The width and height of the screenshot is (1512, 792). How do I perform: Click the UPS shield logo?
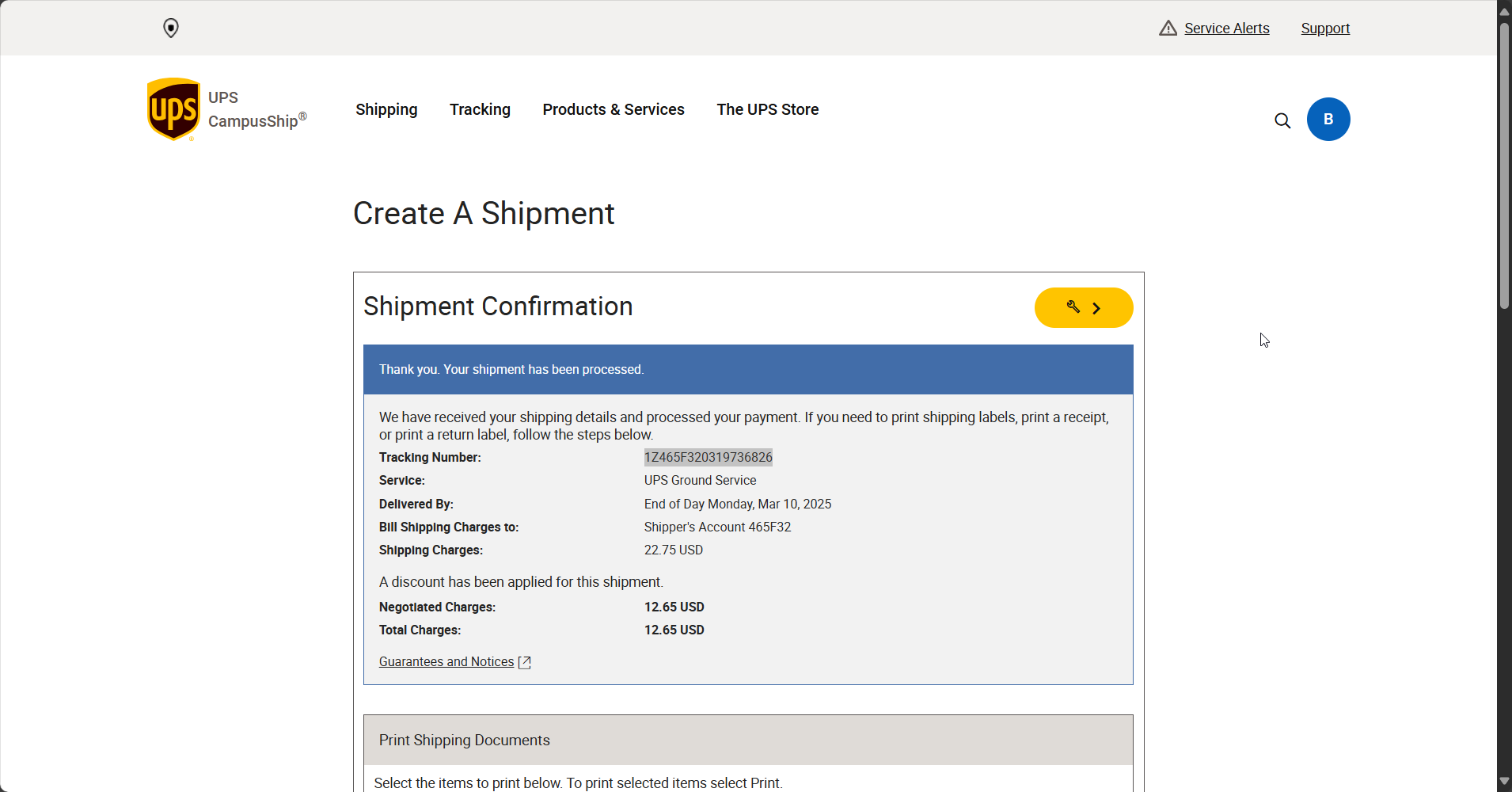click(x=173, y=109)
